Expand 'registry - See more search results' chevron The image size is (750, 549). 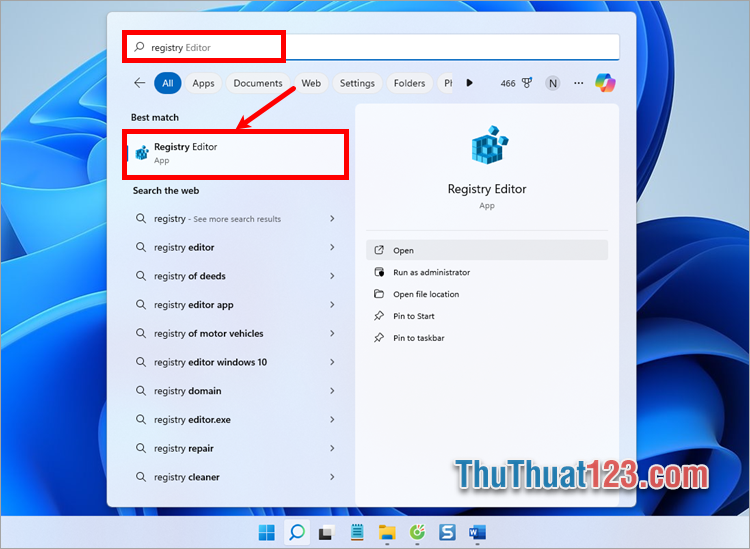pyautogui.click(x=332, y=219)
